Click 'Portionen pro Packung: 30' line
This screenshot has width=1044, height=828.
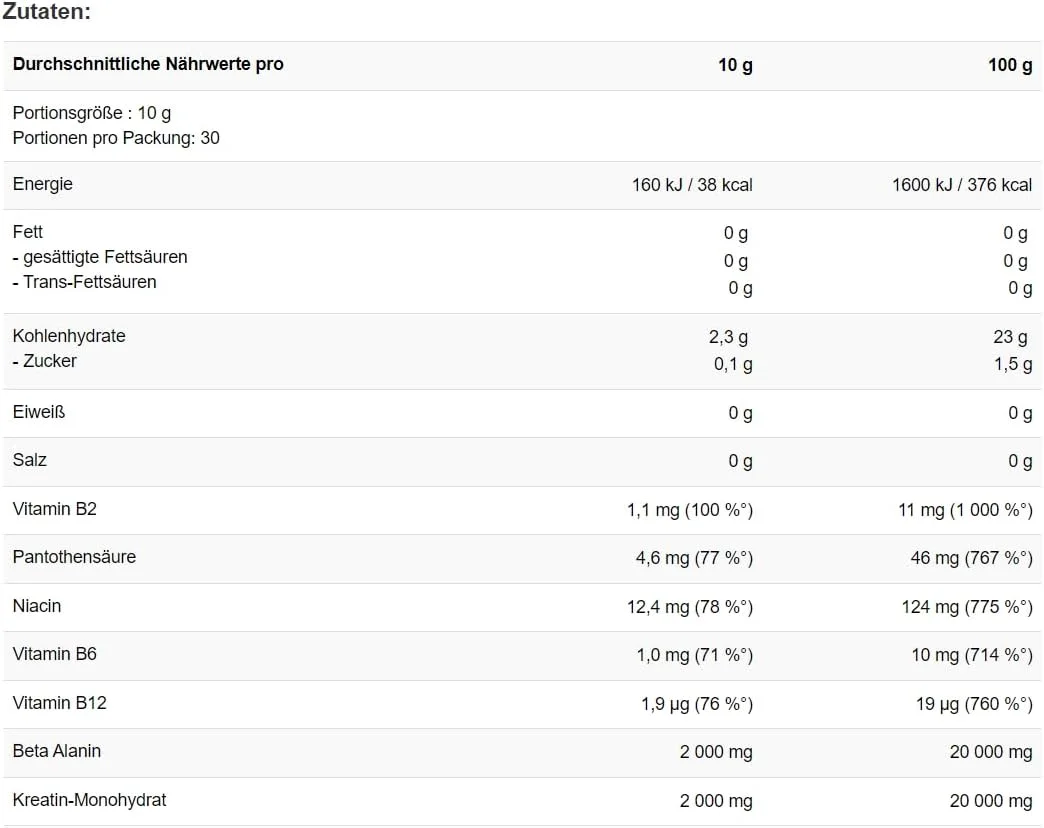click(116, 138)
